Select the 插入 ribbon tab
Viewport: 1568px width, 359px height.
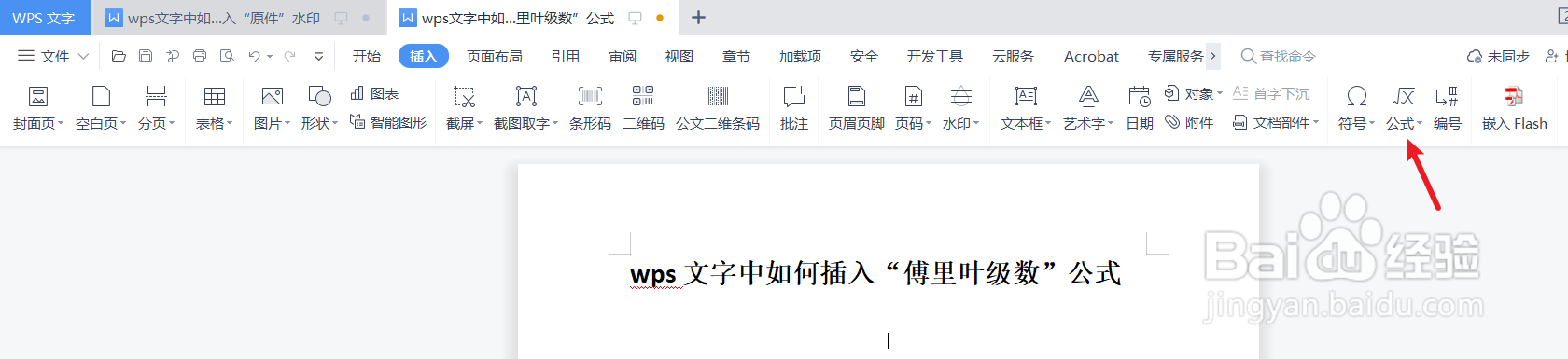[x=424, y=56]
